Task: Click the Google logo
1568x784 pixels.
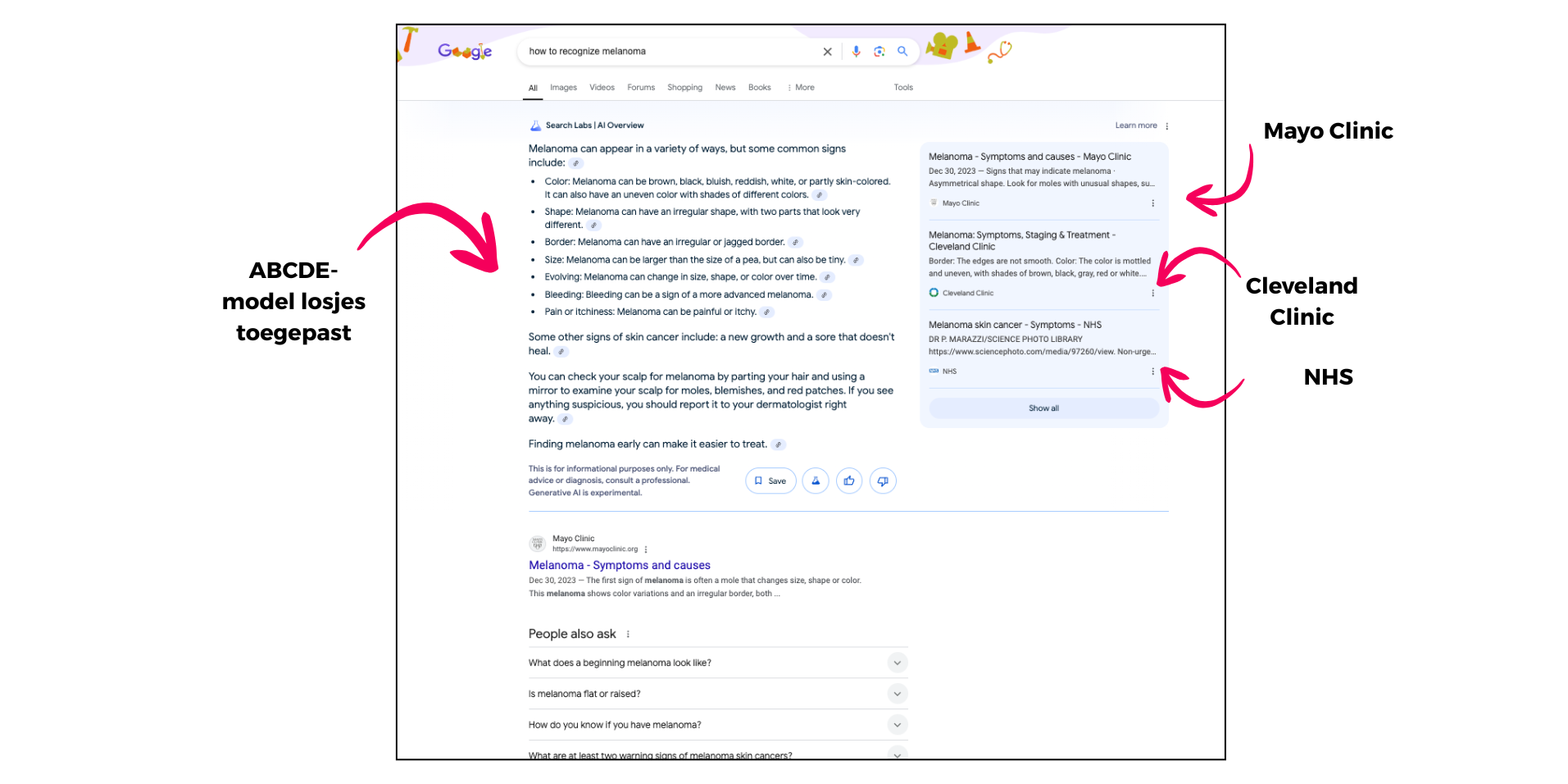Action: coord(464,52)
